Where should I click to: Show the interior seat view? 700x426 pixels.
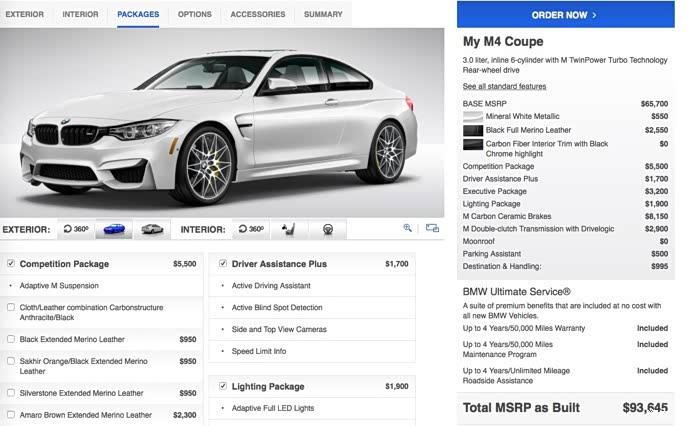(289, 229)
